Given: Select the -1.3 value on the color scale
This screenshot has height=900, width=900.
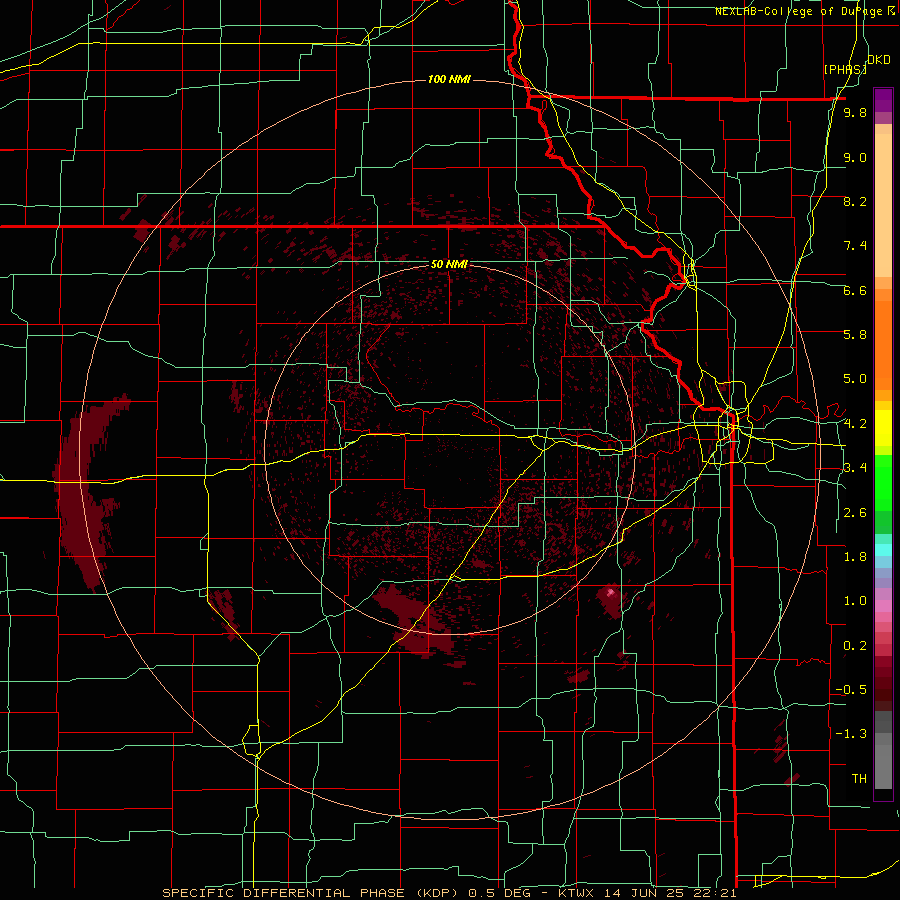Looking at the screenshot, I should tap(851, 734).
